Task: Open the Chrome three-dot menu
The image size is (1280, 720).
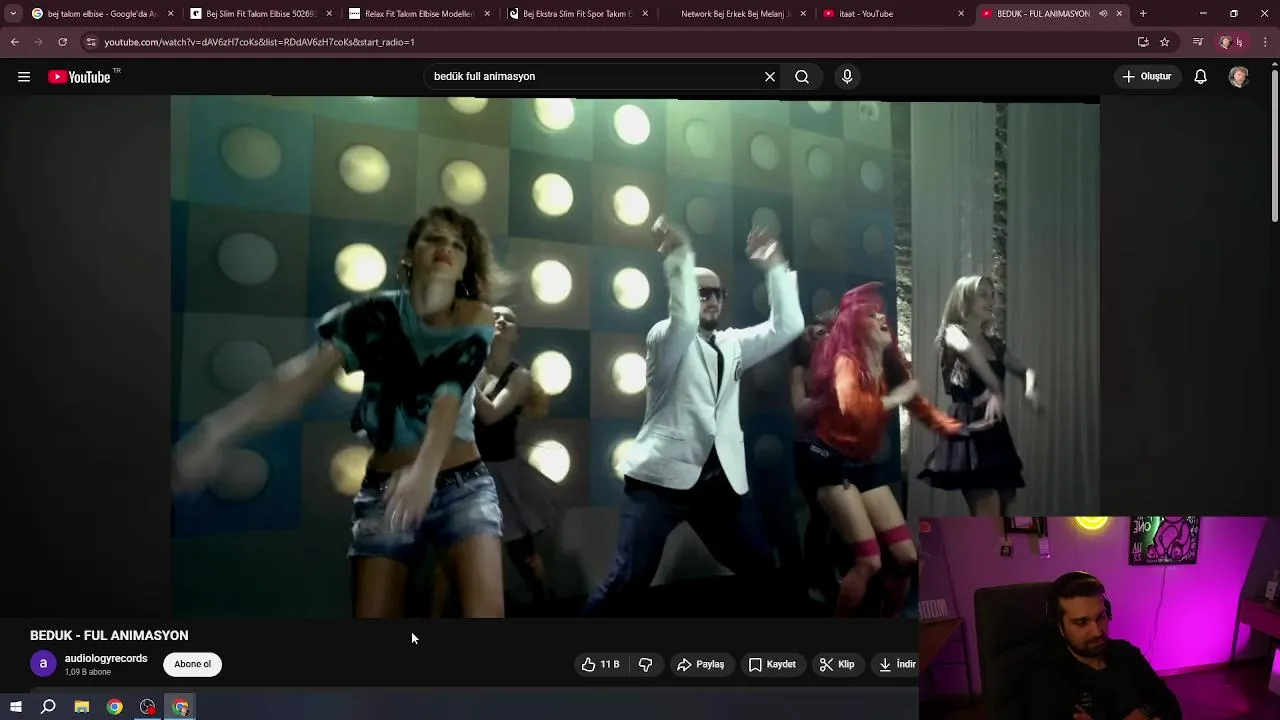Action: coord(1265,42)
